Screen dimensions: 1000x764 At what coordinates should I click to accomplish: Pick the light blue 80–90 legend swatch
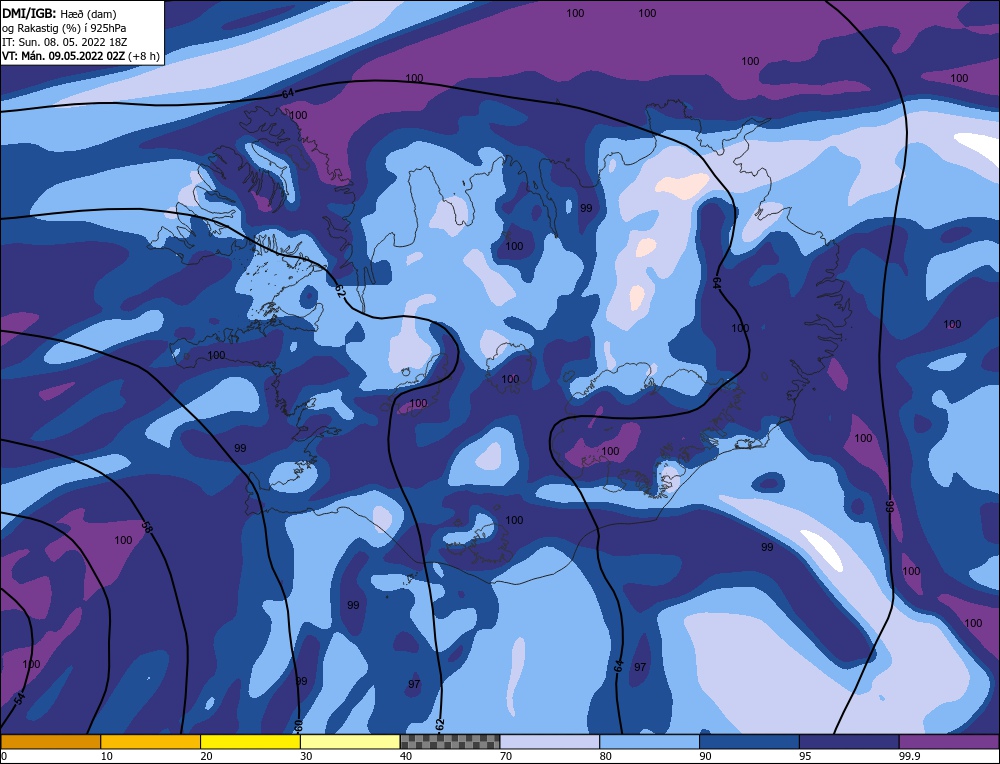point(650,741)
